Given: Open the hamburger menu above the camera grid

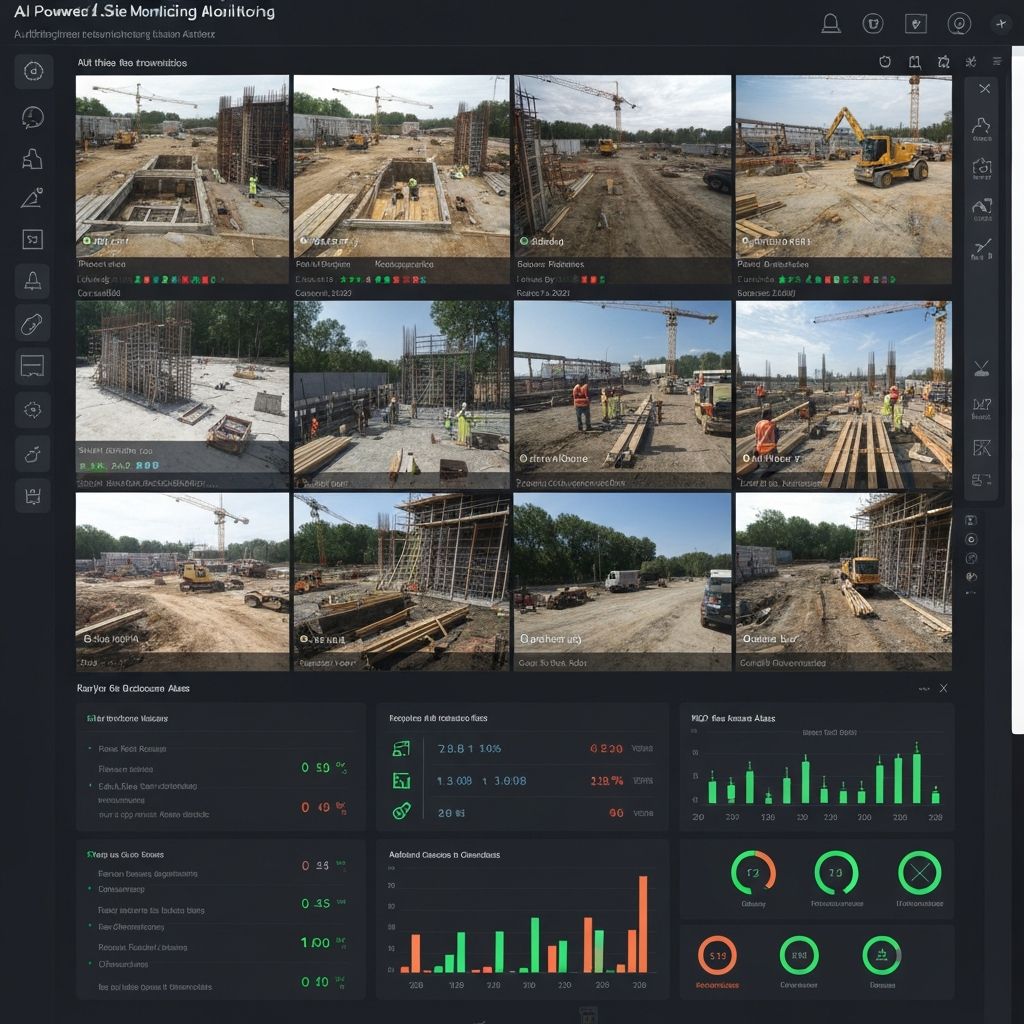Looking at the screenshot, I should point(997,62).
